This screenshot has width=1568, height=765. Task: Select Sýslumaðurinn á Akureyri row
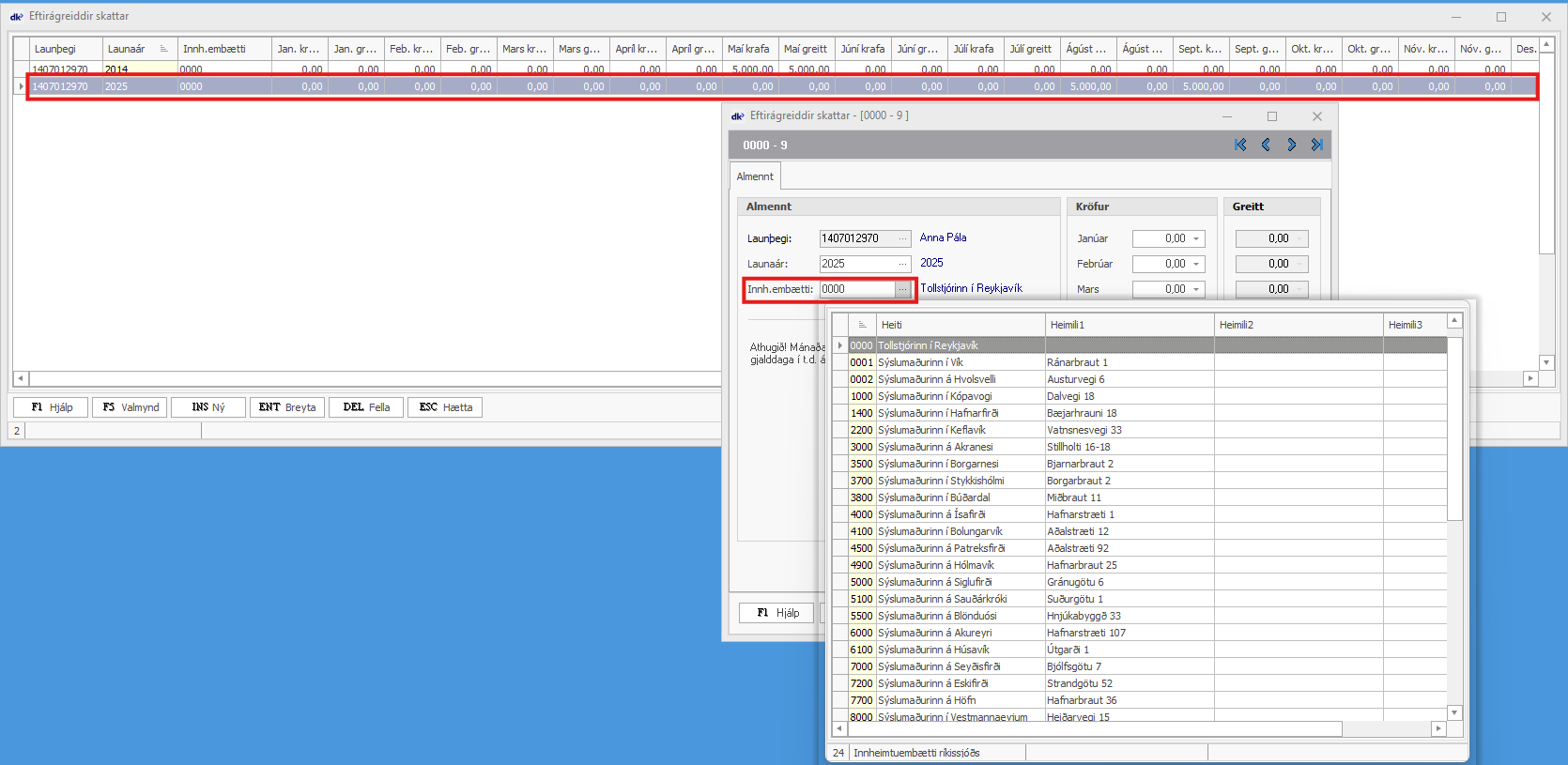[934, 633]
